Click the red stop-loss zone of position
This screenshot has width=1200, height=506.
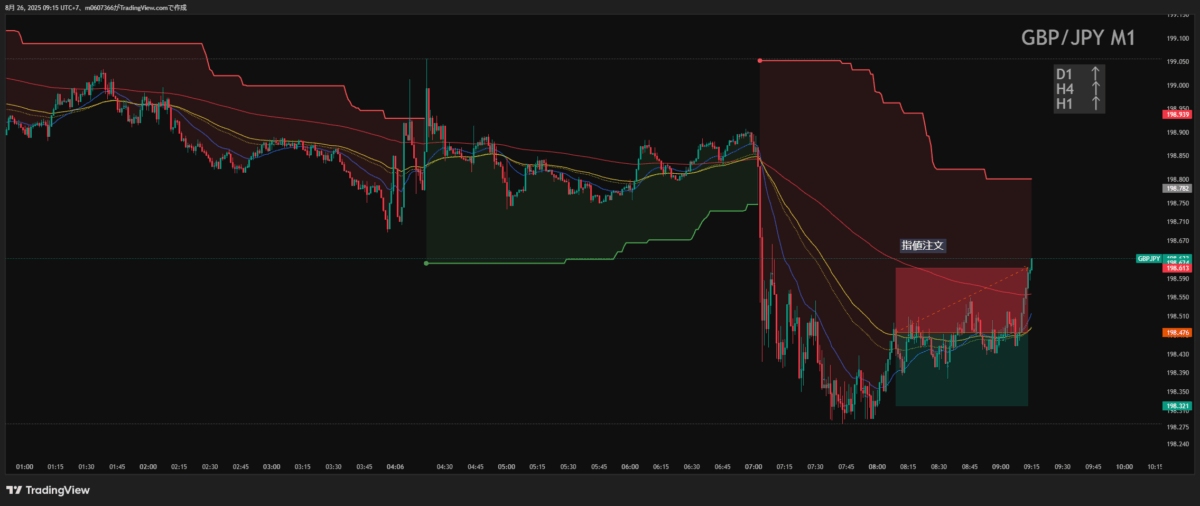960,300
